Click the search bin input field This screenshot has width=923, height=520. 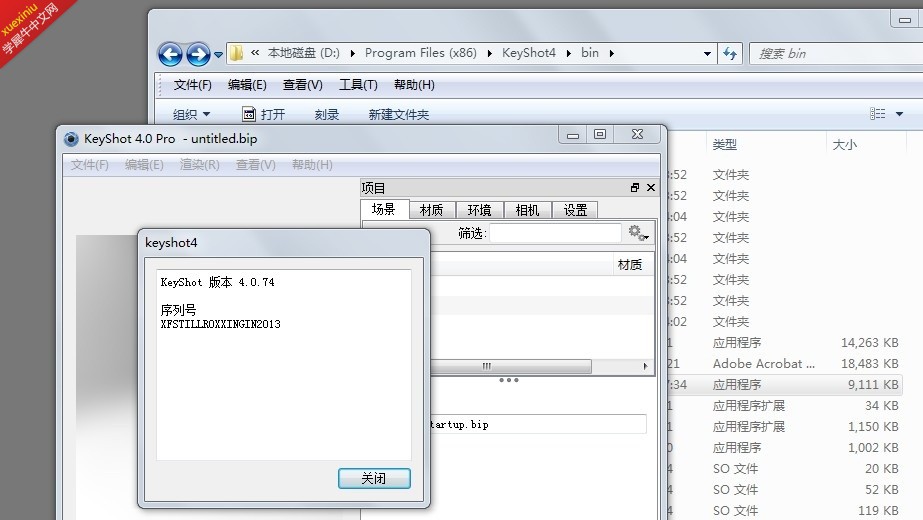coord(836,54)
